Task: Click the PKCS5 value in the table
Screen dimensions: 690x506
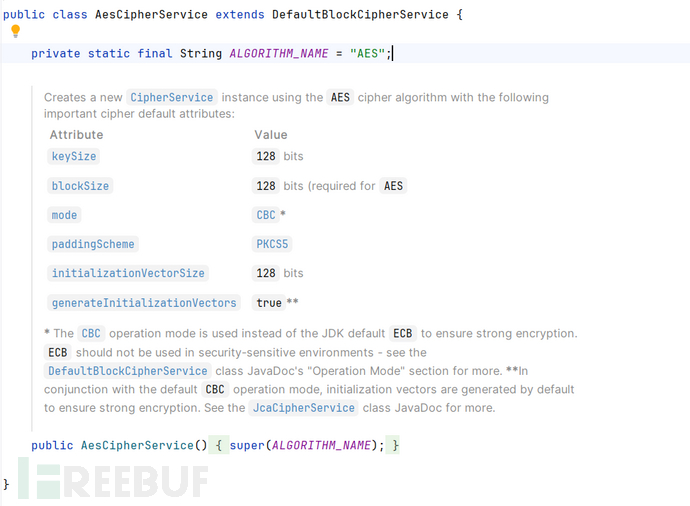Action: [273, 244]
